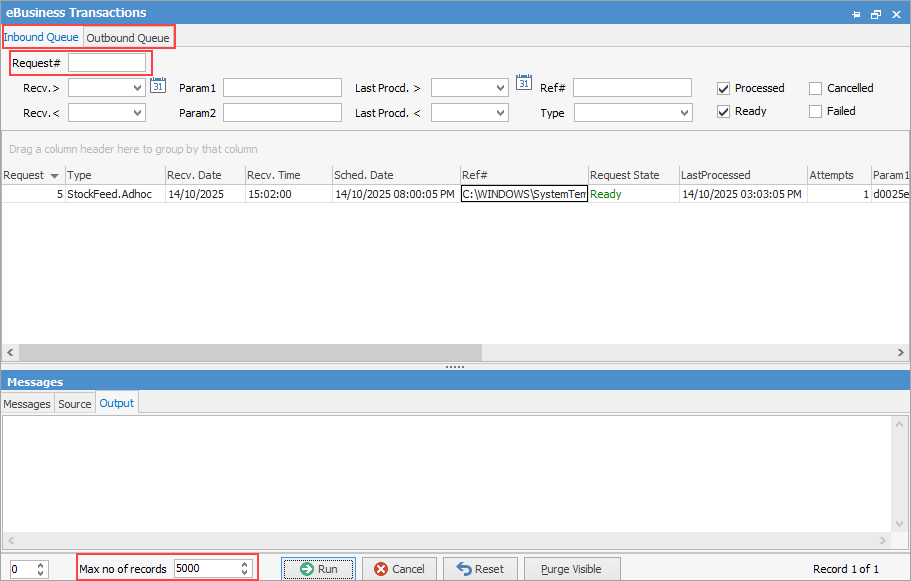Screen dimensions: 911x581
Task: Open the Recv. < date dropdown
Action: coord(138,113)
